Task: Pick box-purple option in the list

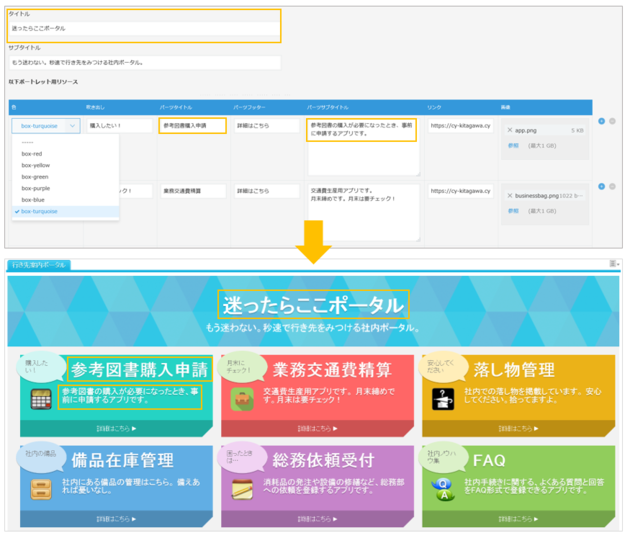Action: 35,188
